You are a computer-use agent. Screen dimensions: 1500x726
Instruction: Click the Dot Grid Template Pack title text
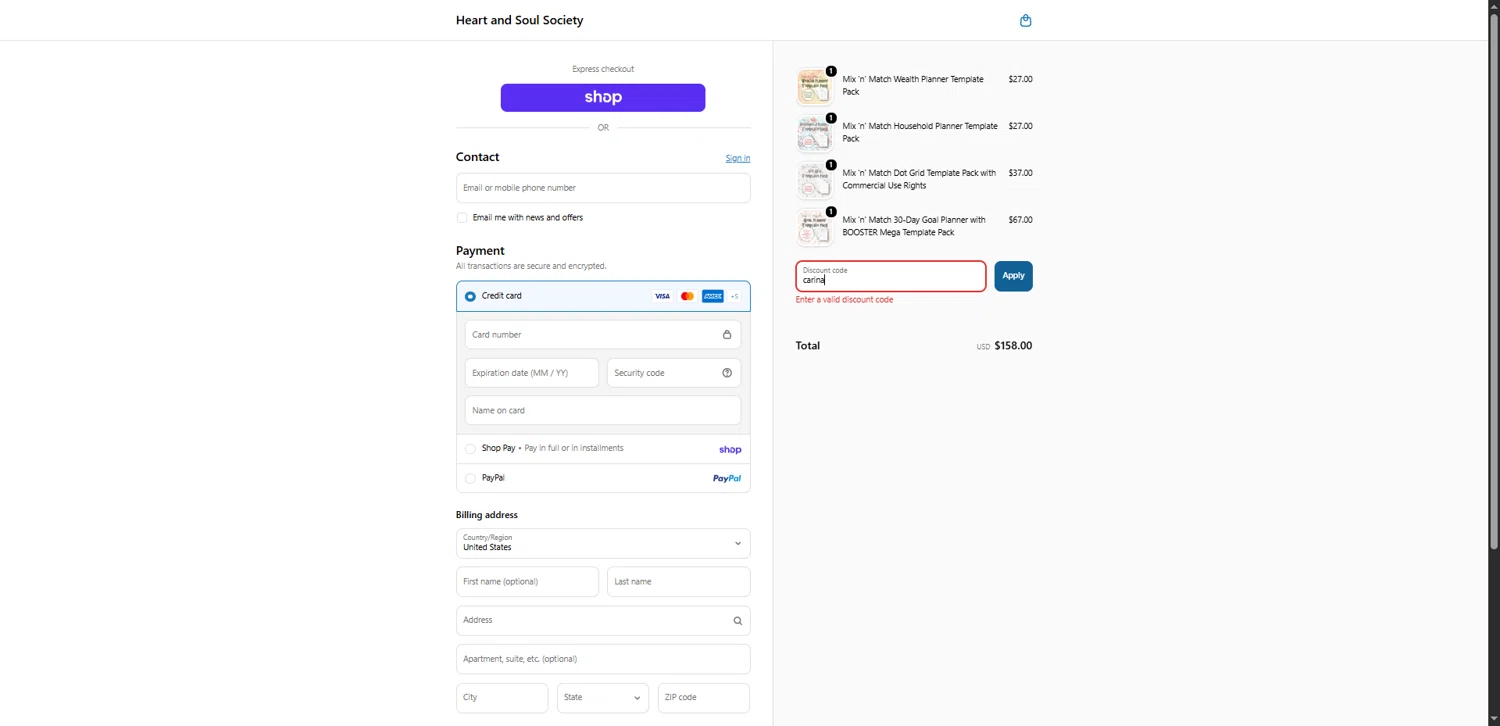[919, 179]
